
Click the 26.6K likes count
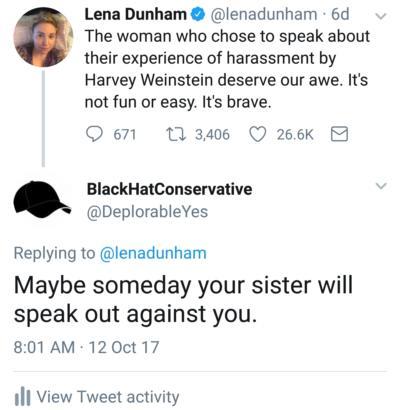(295, 135)
